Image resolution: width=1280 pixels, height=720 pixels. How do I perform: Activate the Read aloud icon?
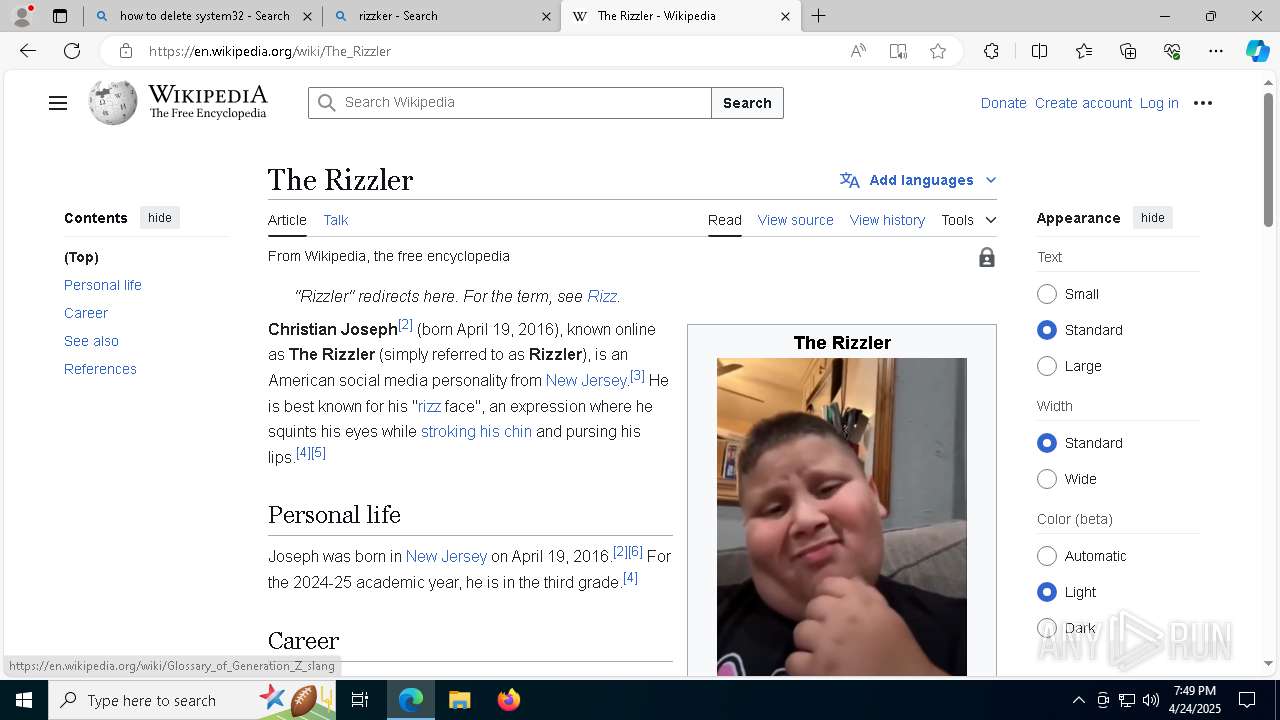tap(858, 51)
